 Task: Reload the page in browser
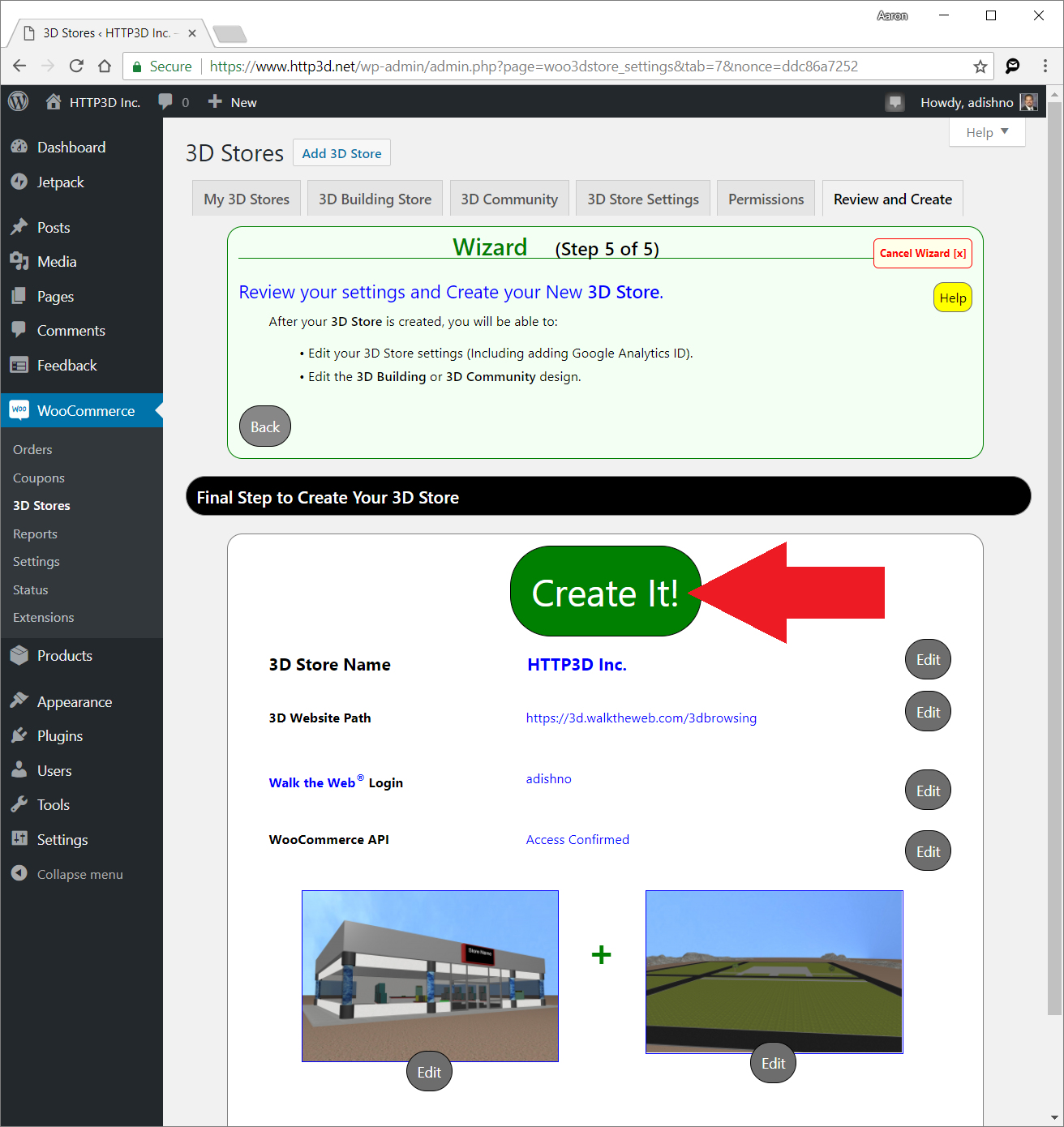point(76,66)
